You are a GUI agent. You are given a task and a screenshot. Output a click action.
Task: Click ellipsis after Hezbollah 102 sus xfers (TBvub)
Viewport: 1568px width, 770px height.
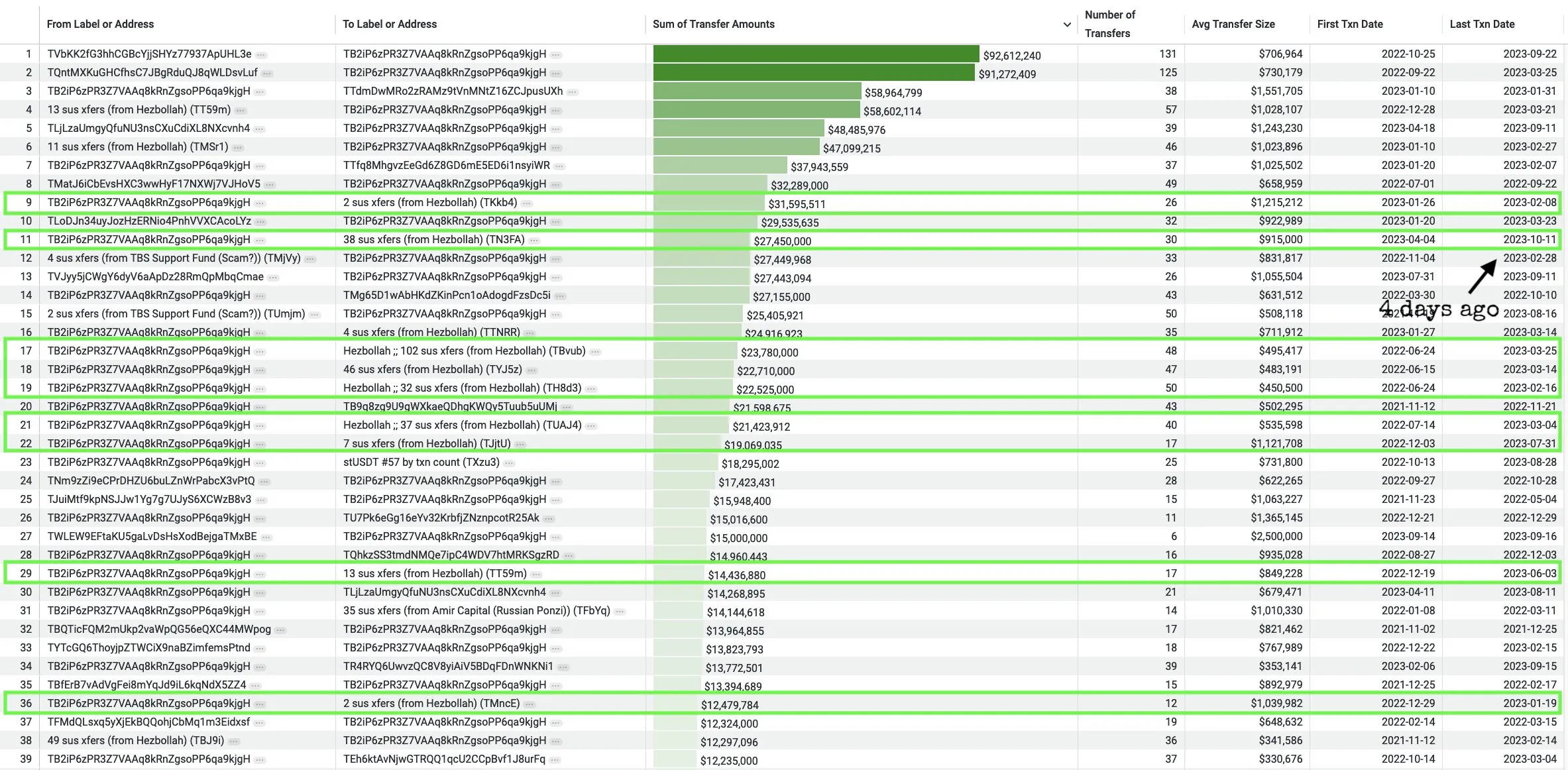(596, 351)
